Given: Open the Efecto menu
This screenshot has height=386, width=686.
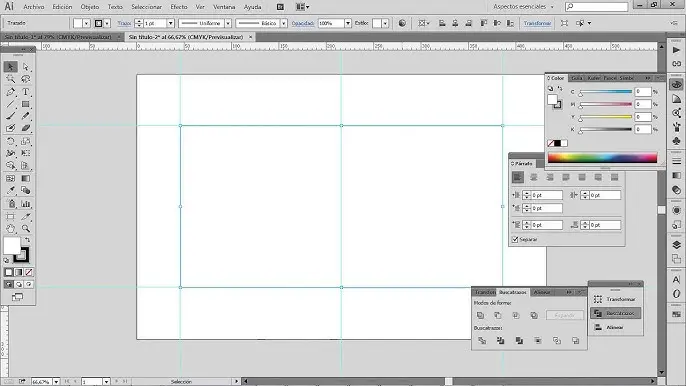Looking at the screenshot, I should [x=179, y=7].
